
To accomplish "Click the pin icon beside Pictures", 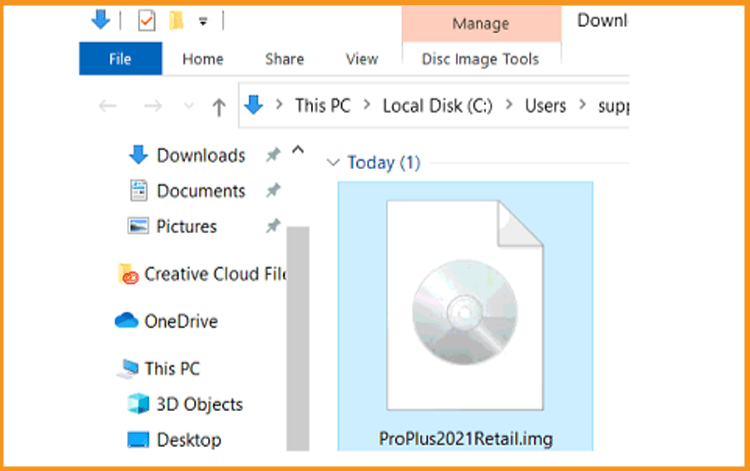I will [273, 225].
